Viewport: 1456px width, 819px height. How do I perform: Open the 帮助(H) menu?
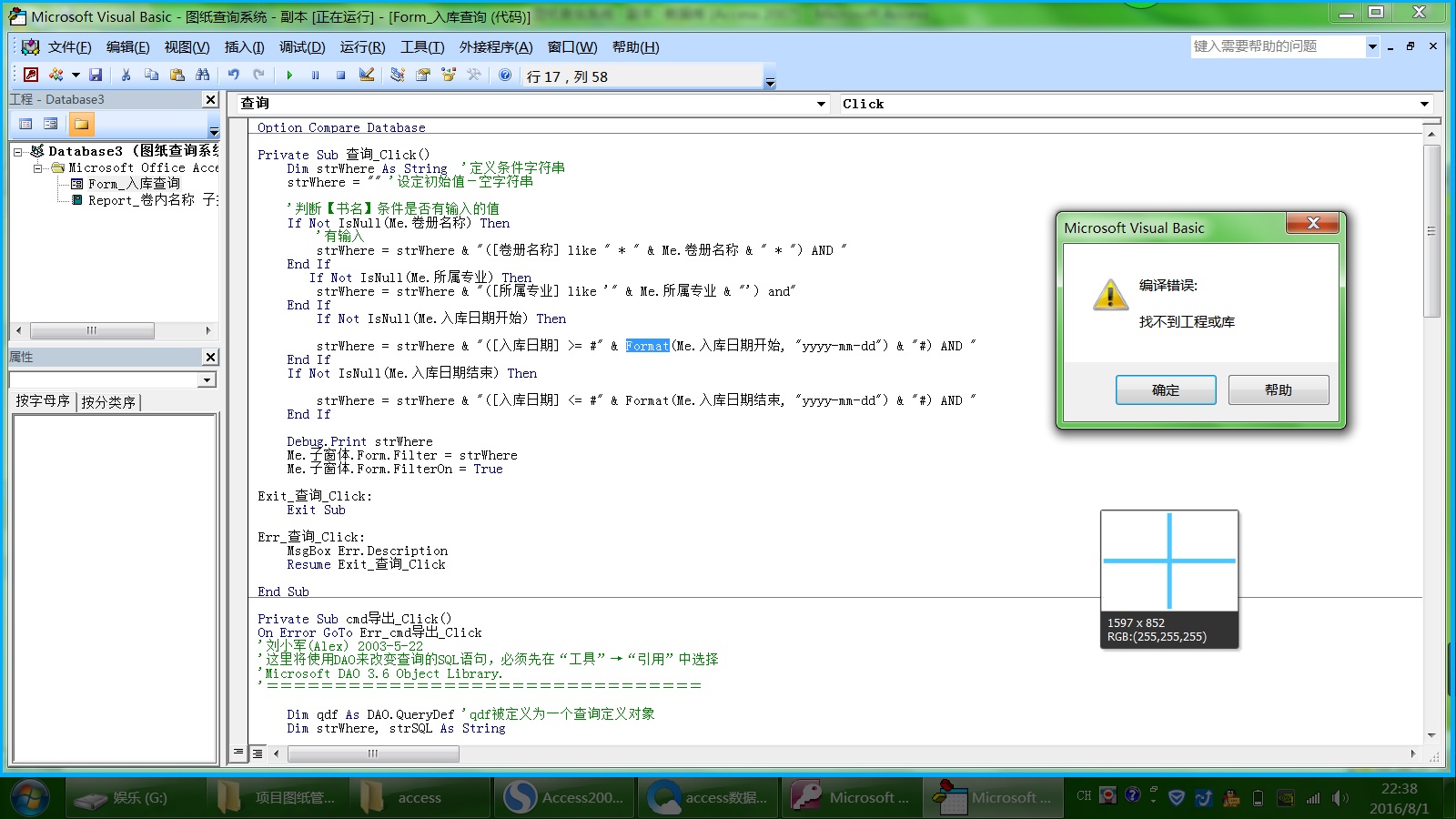click(x=635, y=47)
